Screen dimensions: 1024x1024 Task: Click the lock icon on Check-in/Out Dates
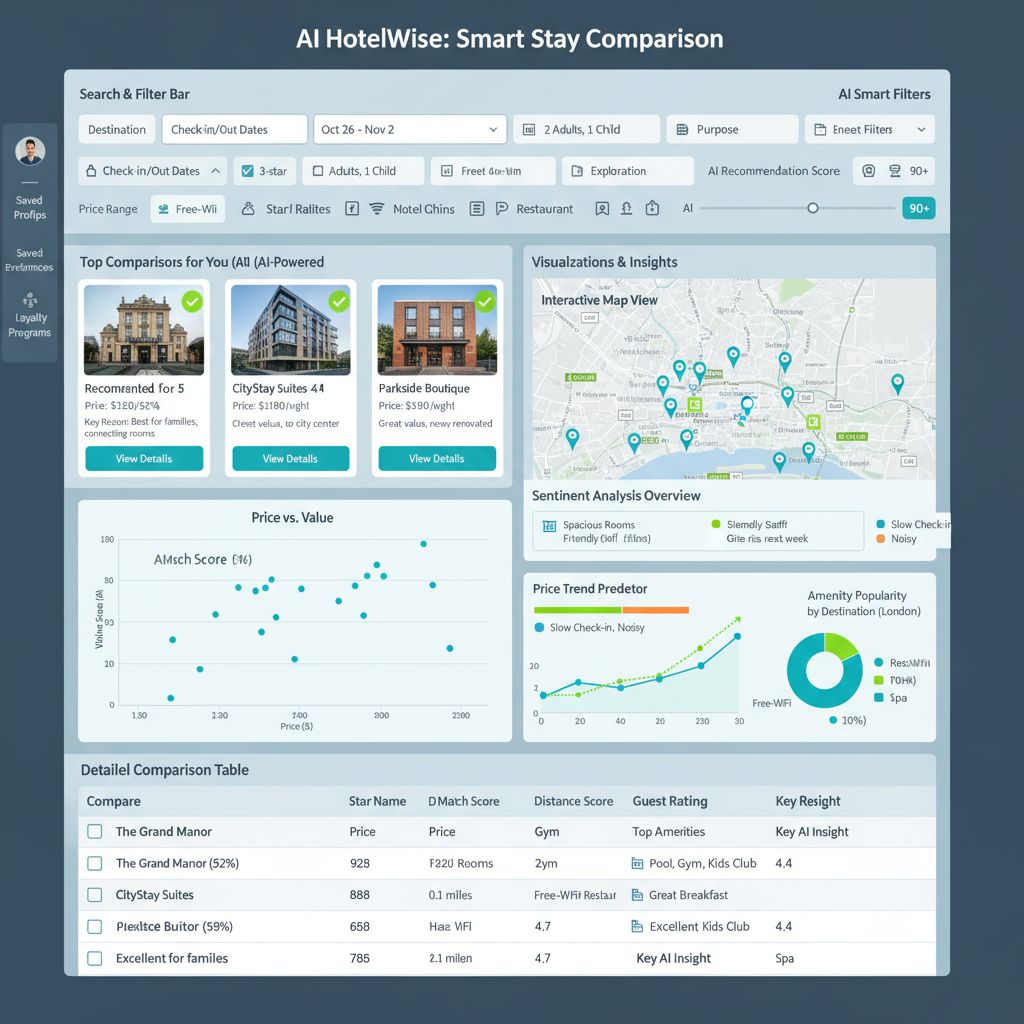(x=90, y=171)
